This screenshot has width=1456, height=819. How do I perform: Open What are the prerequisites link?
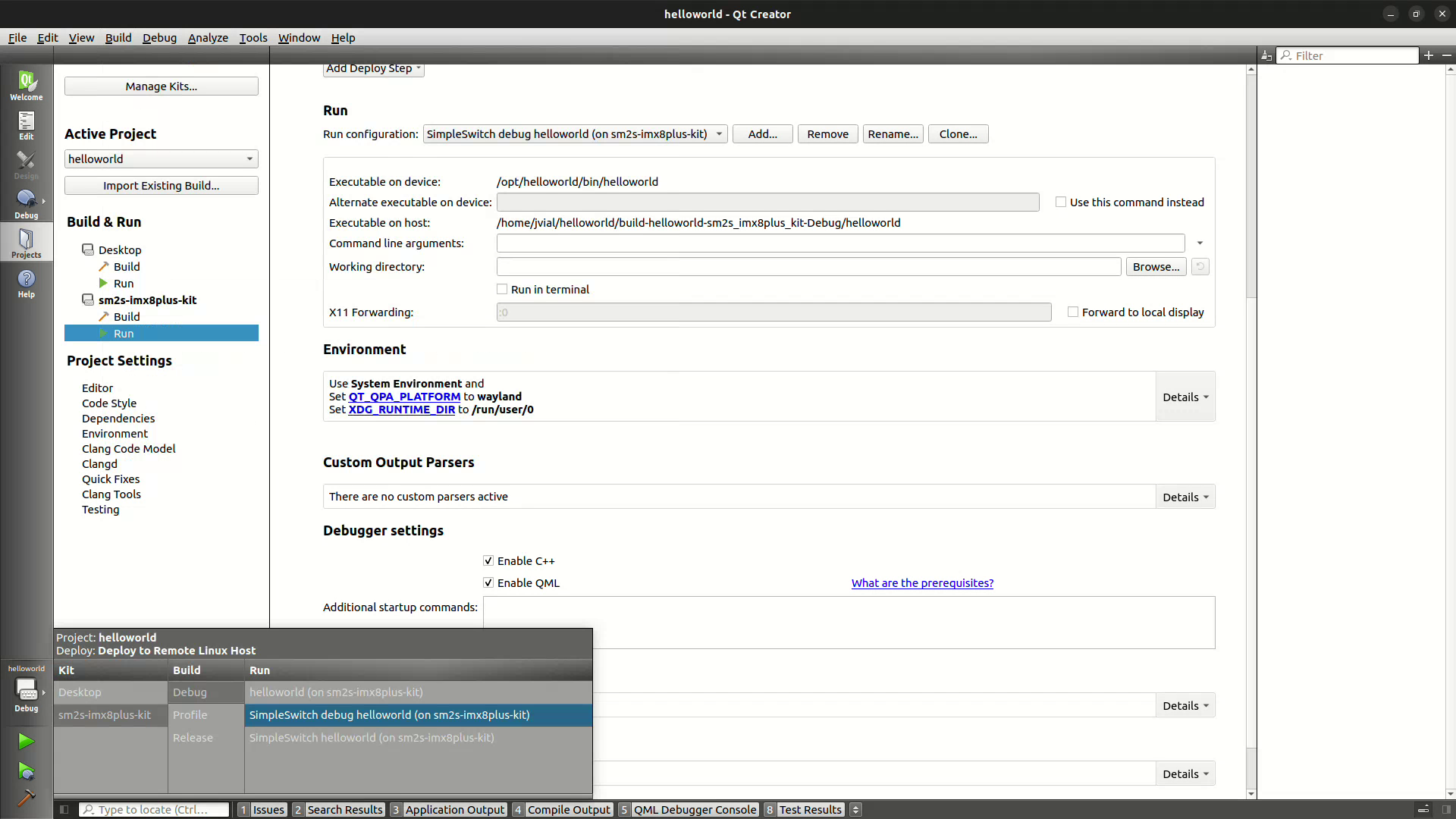[x=922, y=583]
